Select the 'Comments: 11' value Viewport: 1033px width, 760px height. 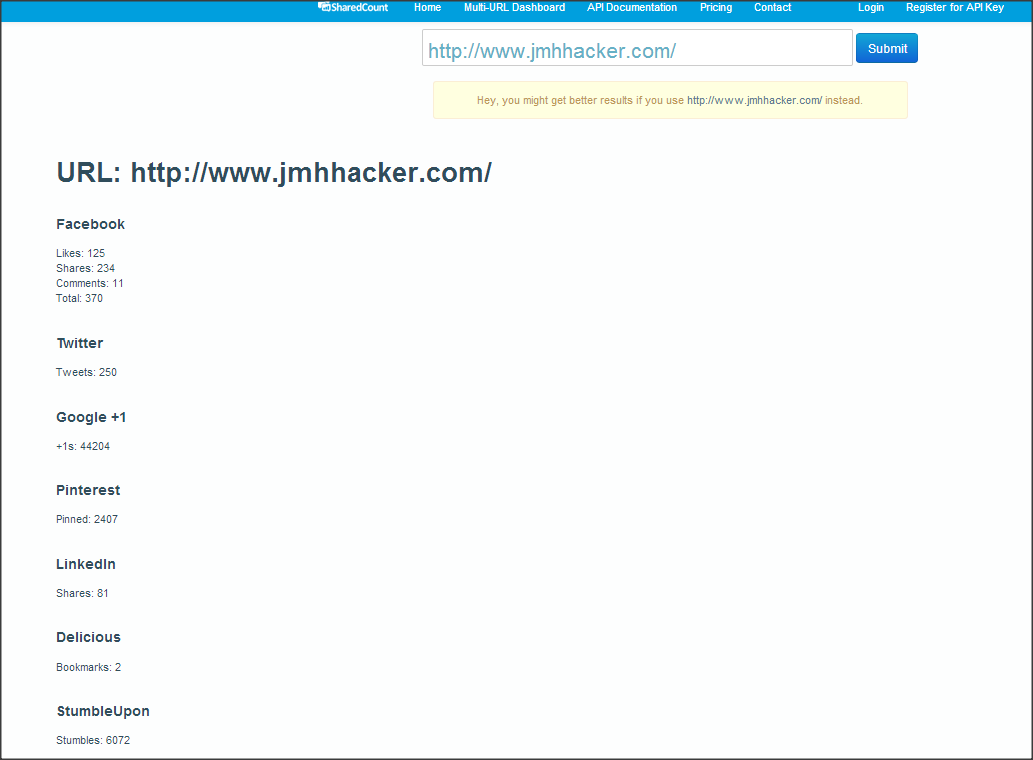90,283
